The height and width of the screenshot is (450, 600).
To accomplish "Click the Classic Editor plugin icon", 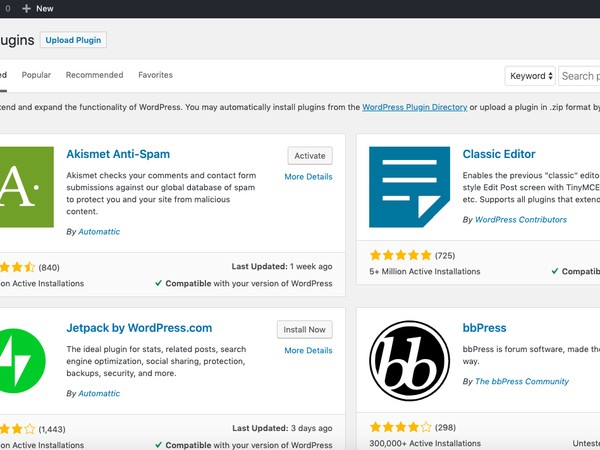I will [x=409, y=187].
